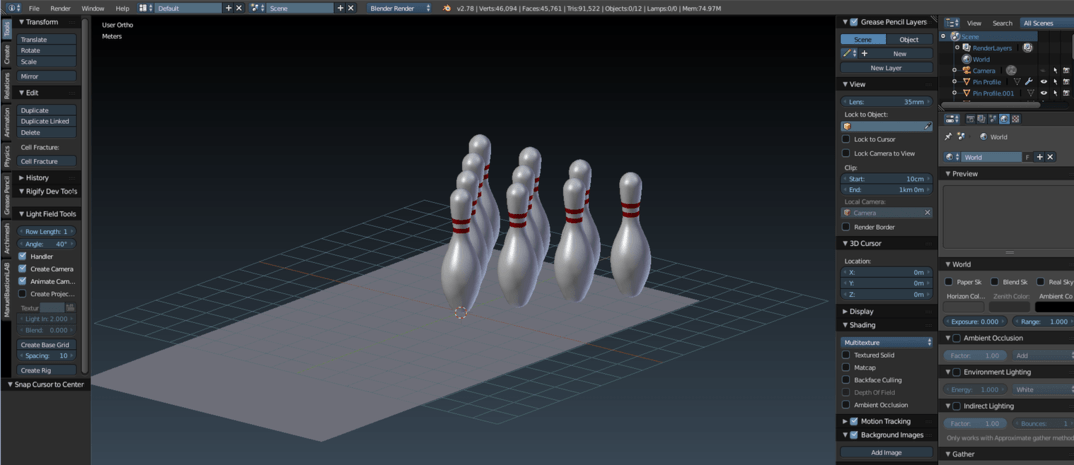Image resolution: width=1074 pixels, height=465 pixels.
Task: Open the Help menu
Action: tap(122, 8)
